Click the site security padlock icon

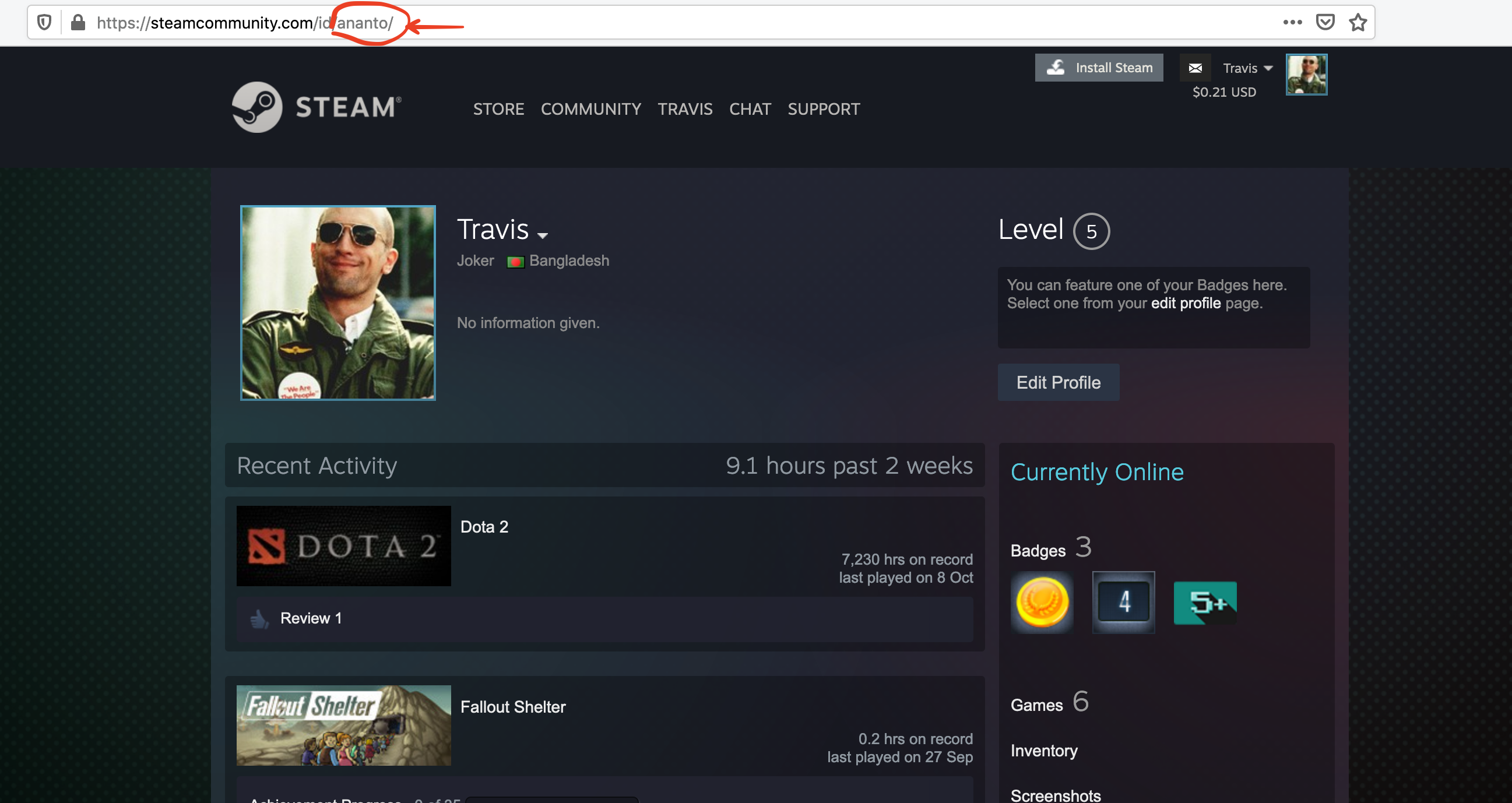coord(78,23)
